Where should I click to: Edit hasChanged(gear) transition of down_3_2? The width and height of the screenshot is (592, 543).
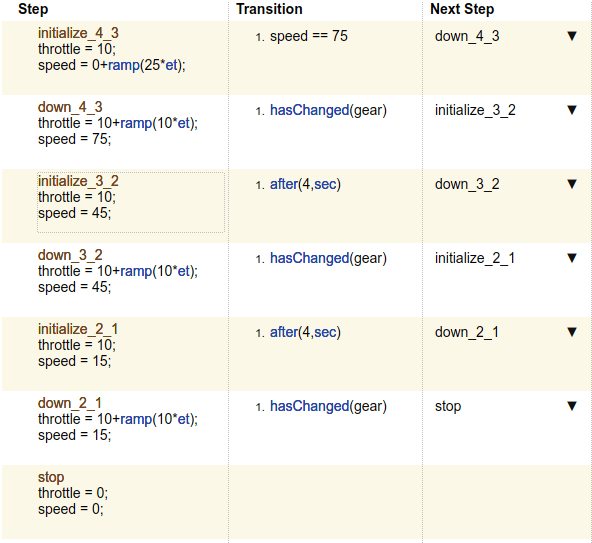(x=328, y=258)
